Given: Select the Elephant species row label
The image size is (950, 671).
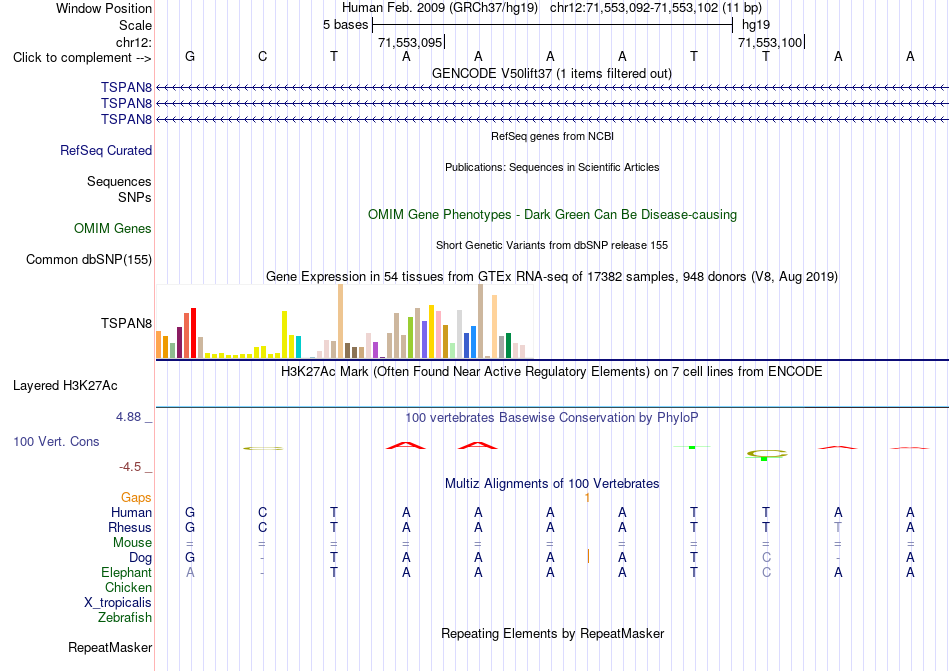Looking at the screenshot, I should coord(126,572).
